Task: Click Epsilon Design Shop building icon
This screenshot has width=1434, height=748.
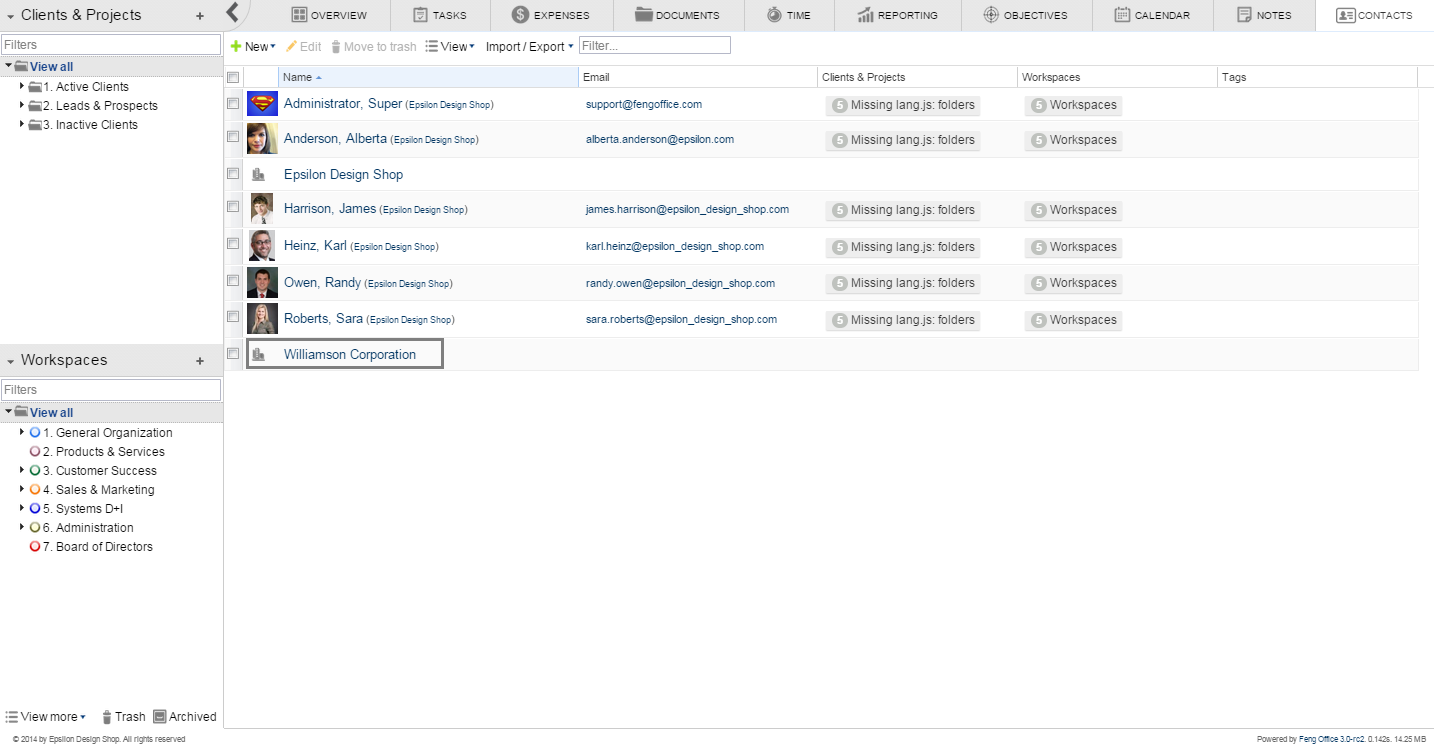Action: click(x=259, y=174)
